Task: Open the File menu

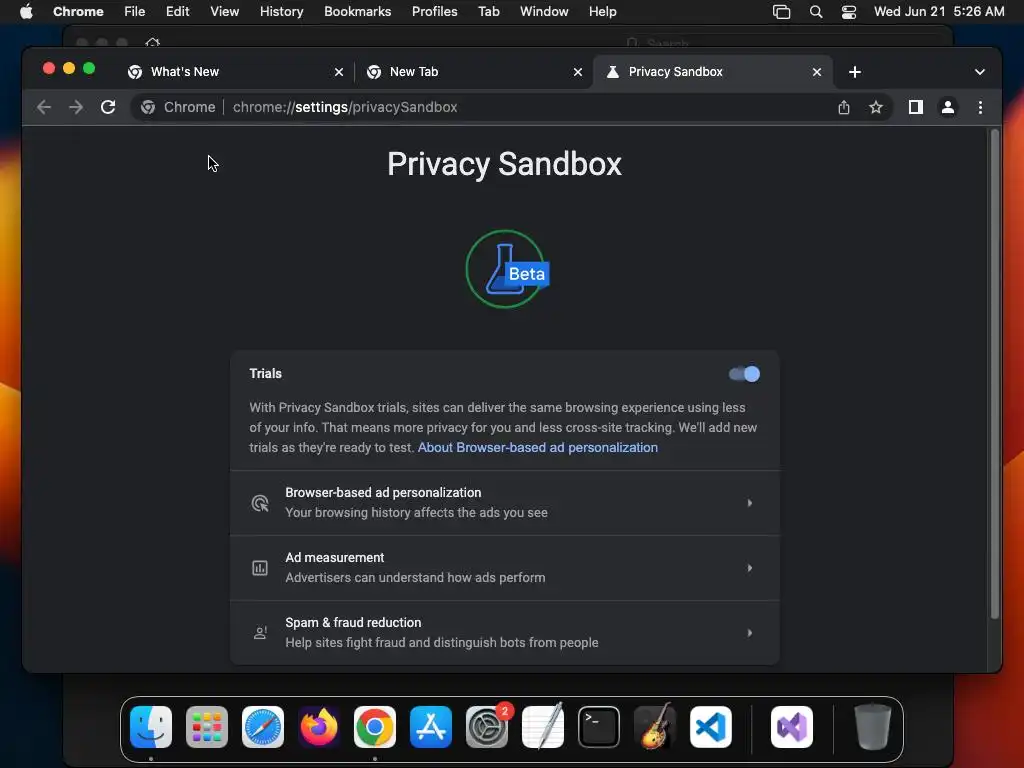Action: pos(135,11)
